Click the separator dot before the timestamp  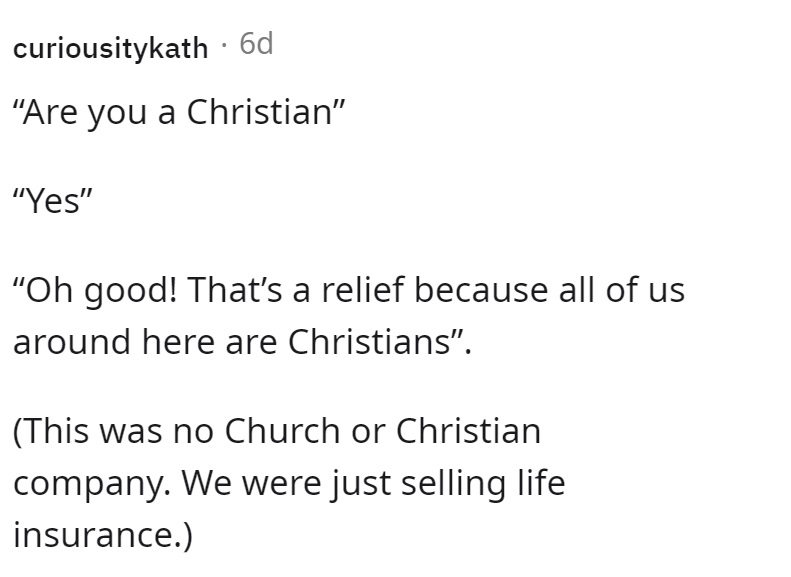click(x=224, y=47)
